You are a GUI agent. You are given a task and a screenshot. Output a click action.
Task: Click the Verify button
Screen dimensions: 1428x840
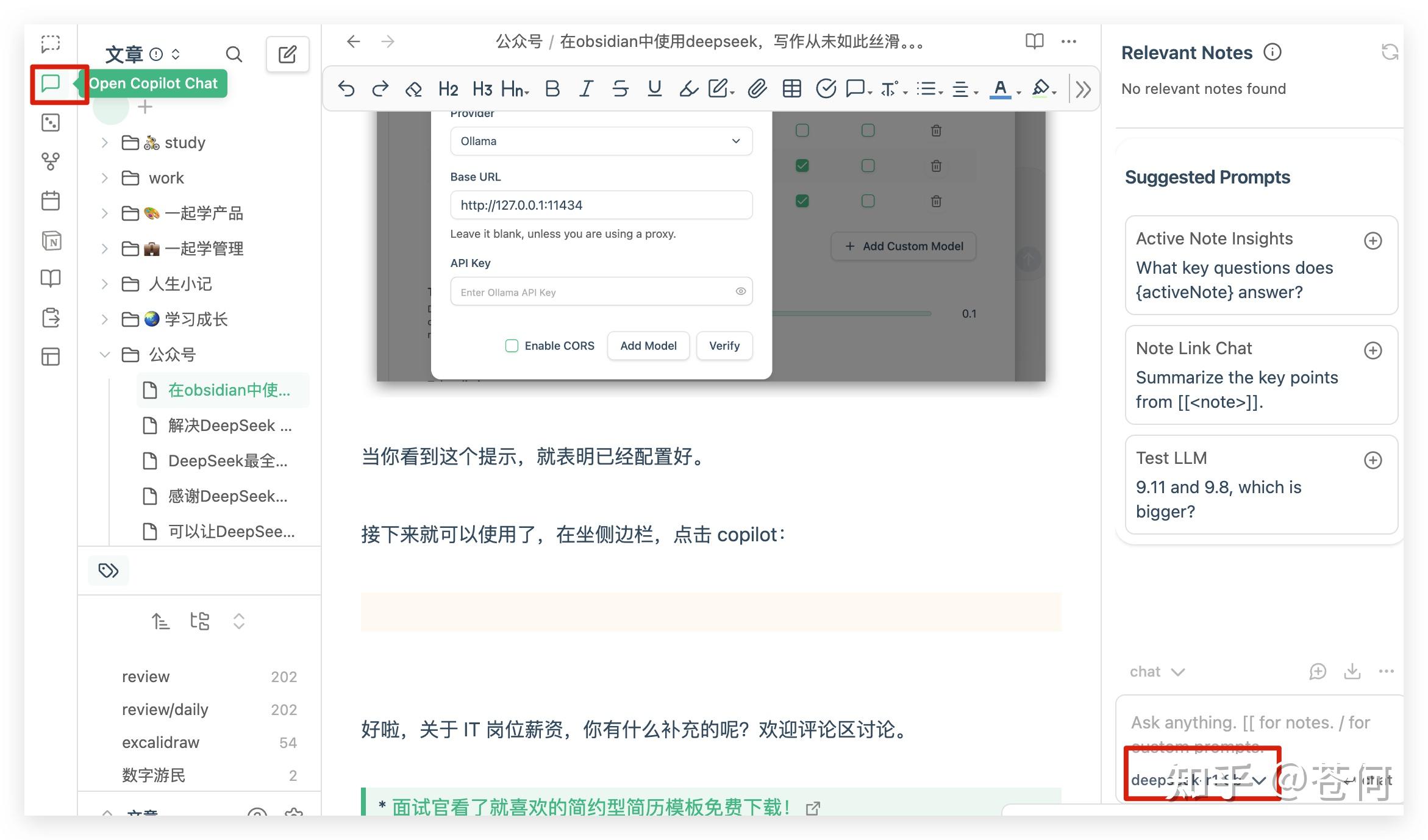tap(724, 346)
